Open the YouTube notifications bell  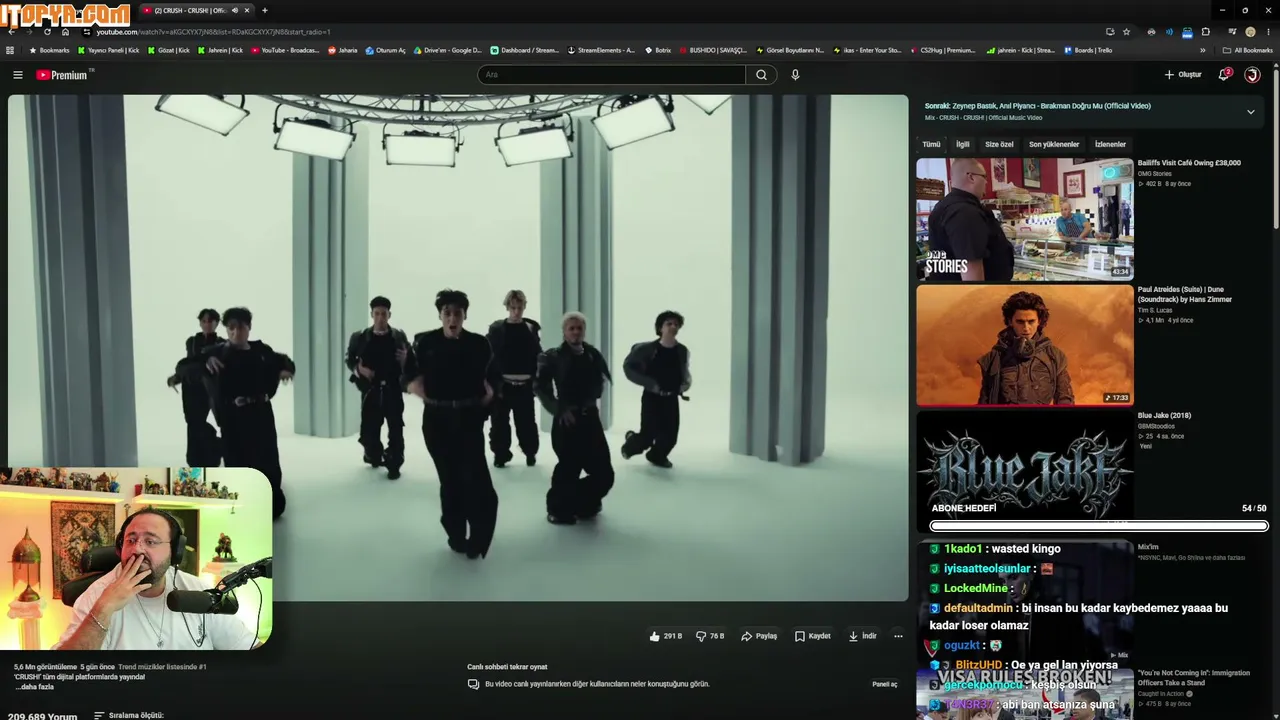click(1224, 75)
